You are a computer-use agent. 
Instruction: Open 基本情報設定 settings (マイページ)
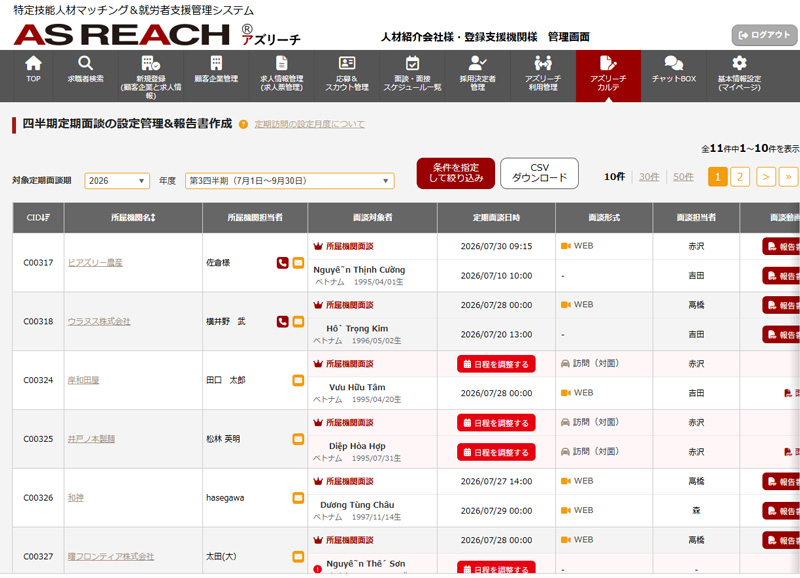coord(739,76)
